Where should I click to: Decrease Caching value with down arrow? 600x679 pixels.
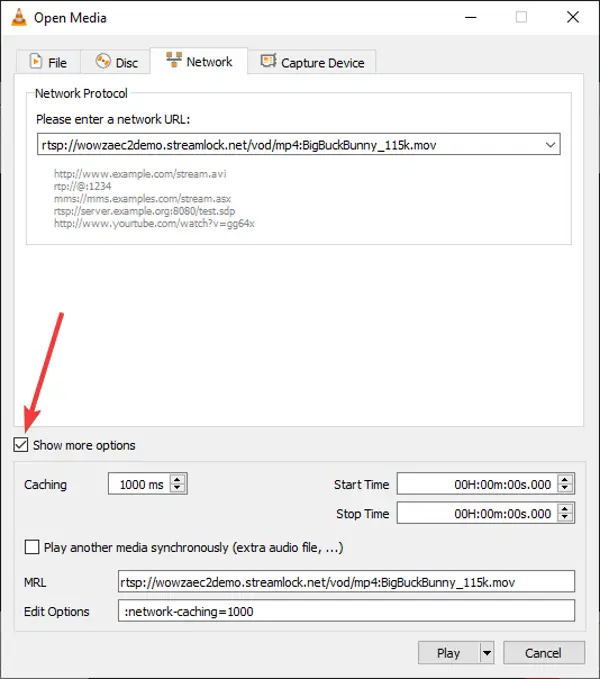tap(177, 488)
